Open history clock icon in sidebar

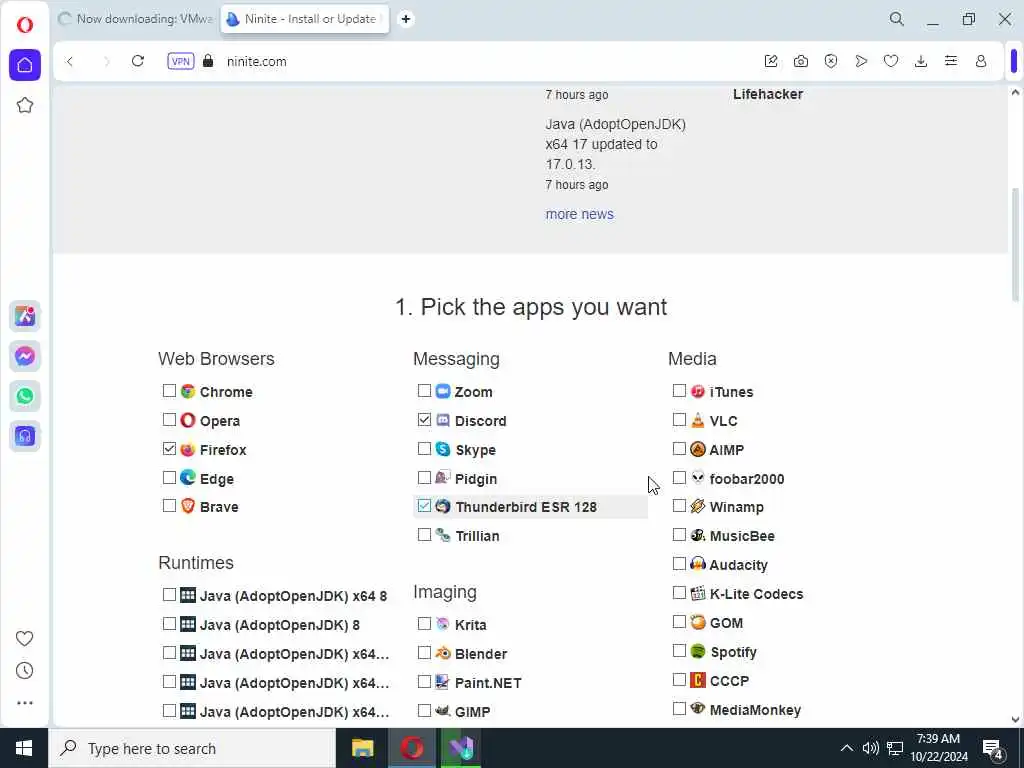point(24,671)
